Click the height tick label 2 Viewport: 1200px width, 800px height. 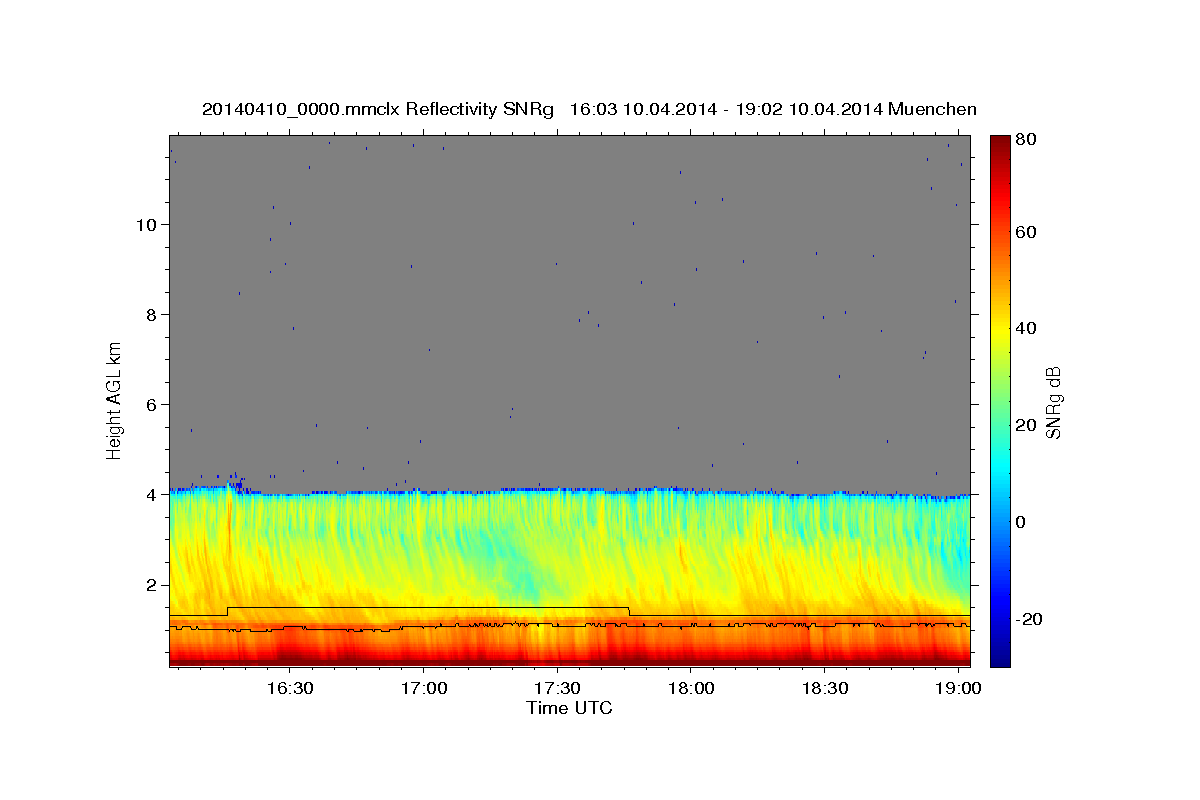(152, 584)
